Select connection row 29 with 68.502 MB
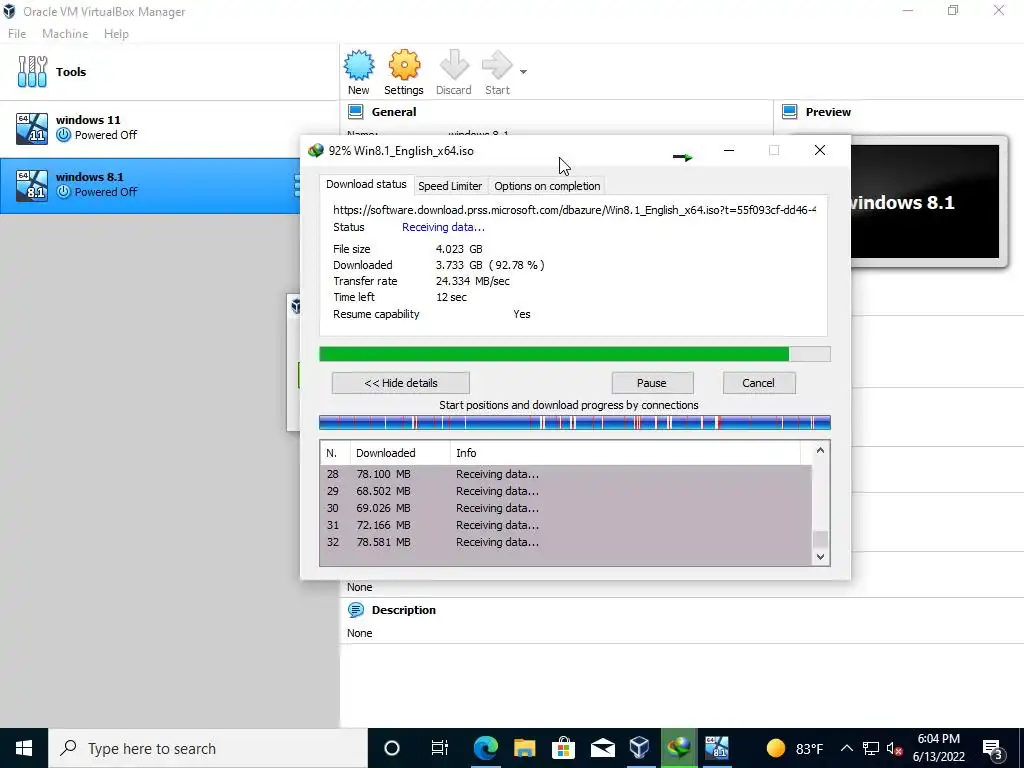The height and width of the screenshot is (768, 1024). tap(566, 491)
